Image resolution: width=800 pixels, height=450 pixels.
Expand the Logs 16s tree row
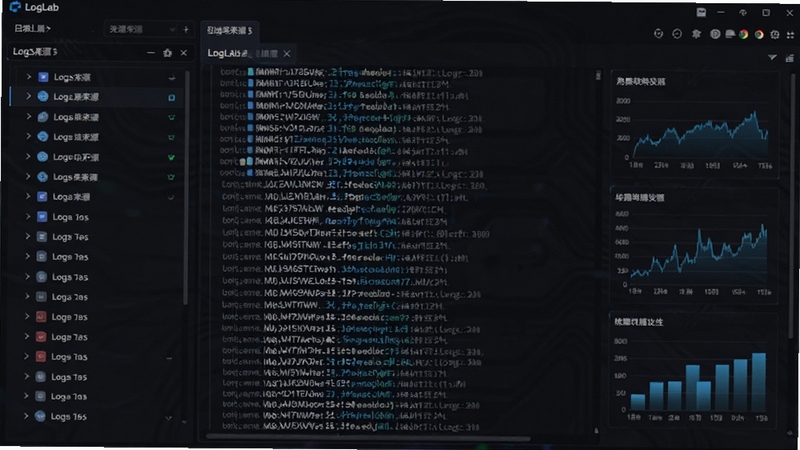(x=26, y=416)
